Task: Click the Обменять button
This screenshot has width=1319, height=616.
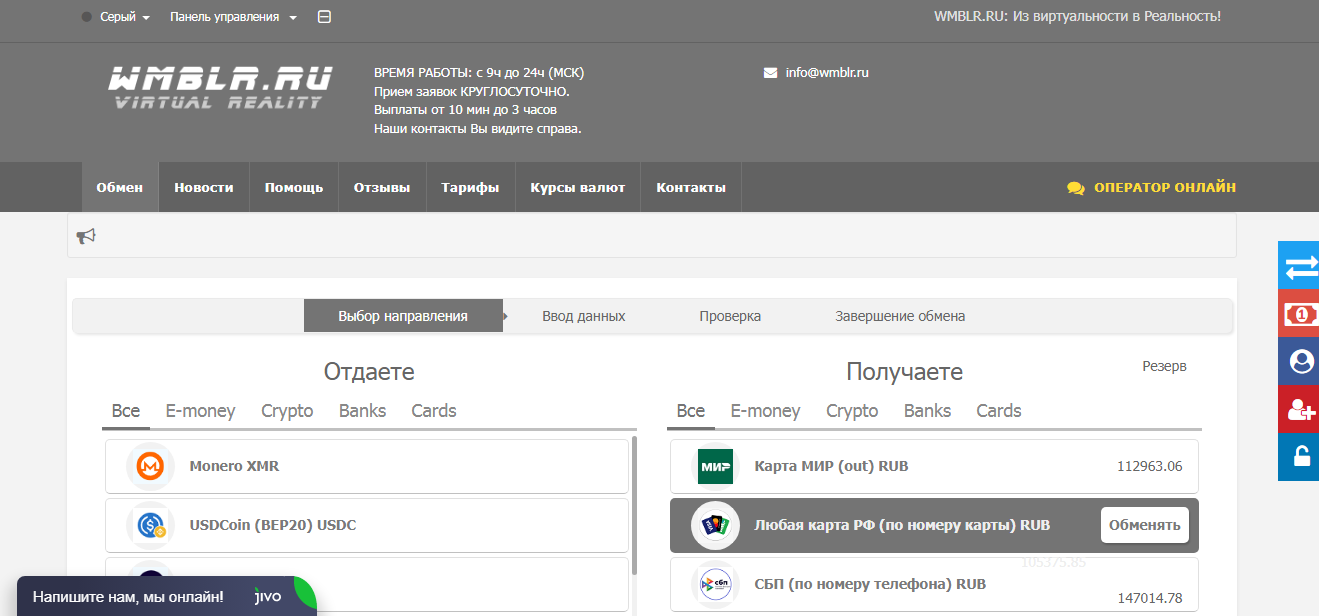Action: (1145, 525)
